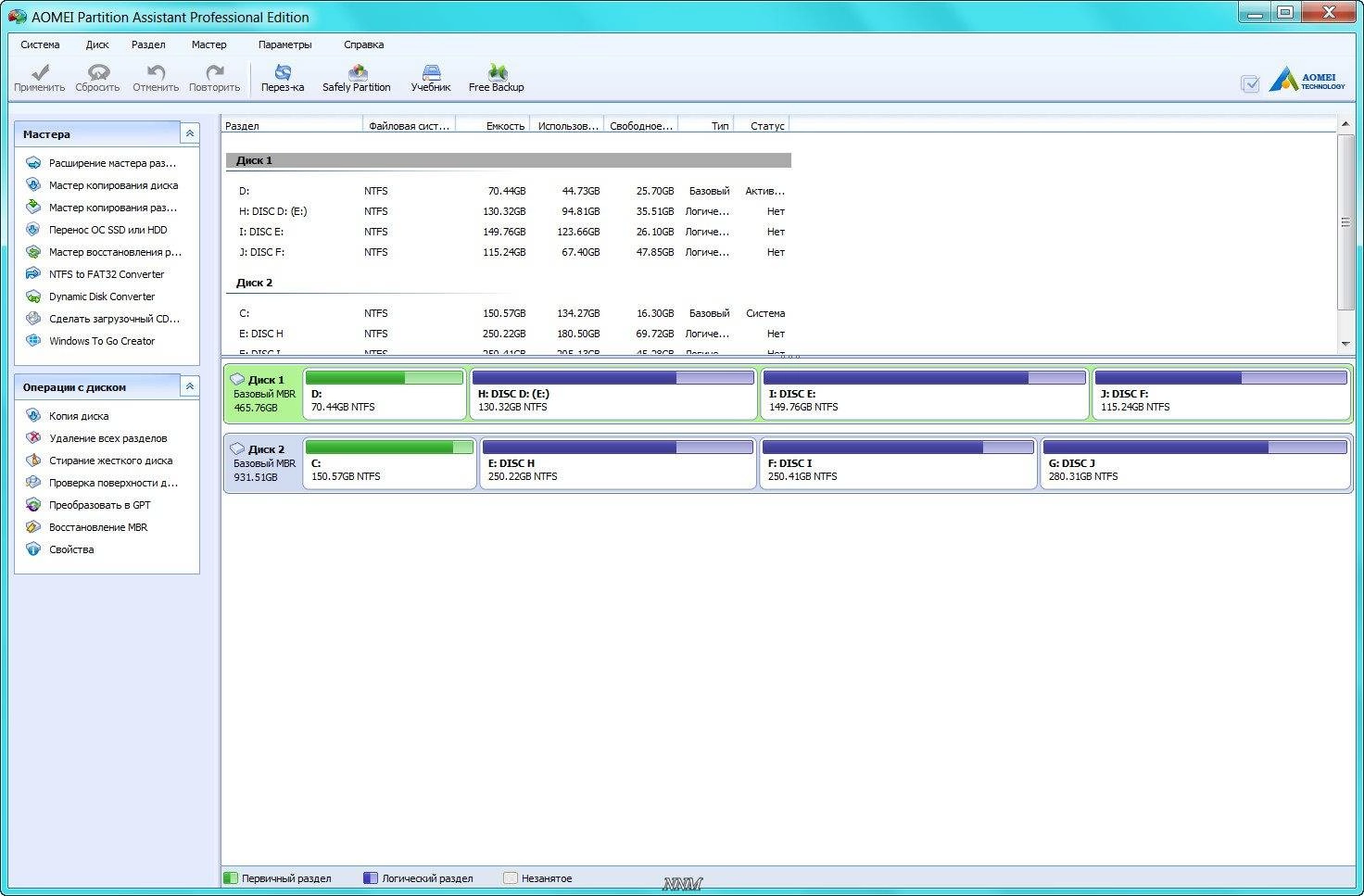Screen dimensions: 1364x896
Task: Select the J: DISC F: 115.24GB partition block
Action: (1220, 394)
